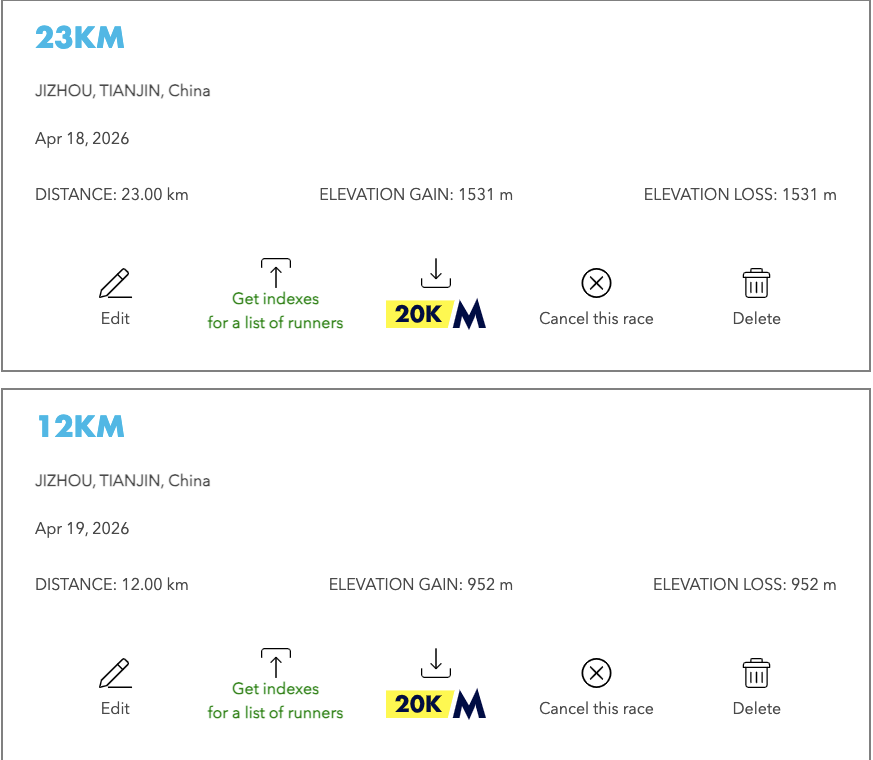Select the Edit label for 12KM race

pyautogui.click(x=115, y=709)
